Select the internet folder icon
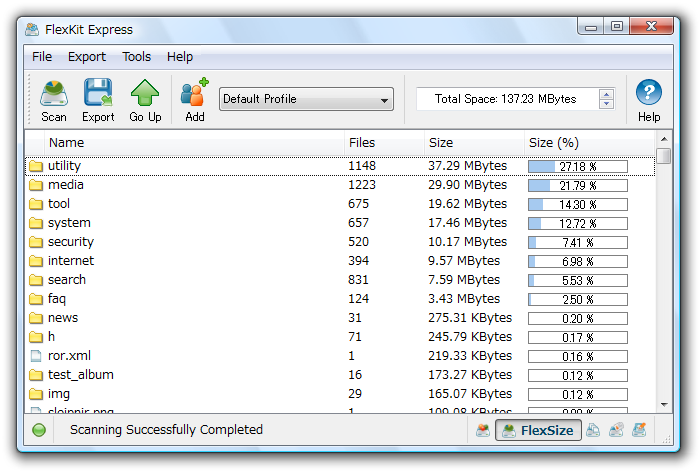The image size is (700, 473). click(36, 261)
